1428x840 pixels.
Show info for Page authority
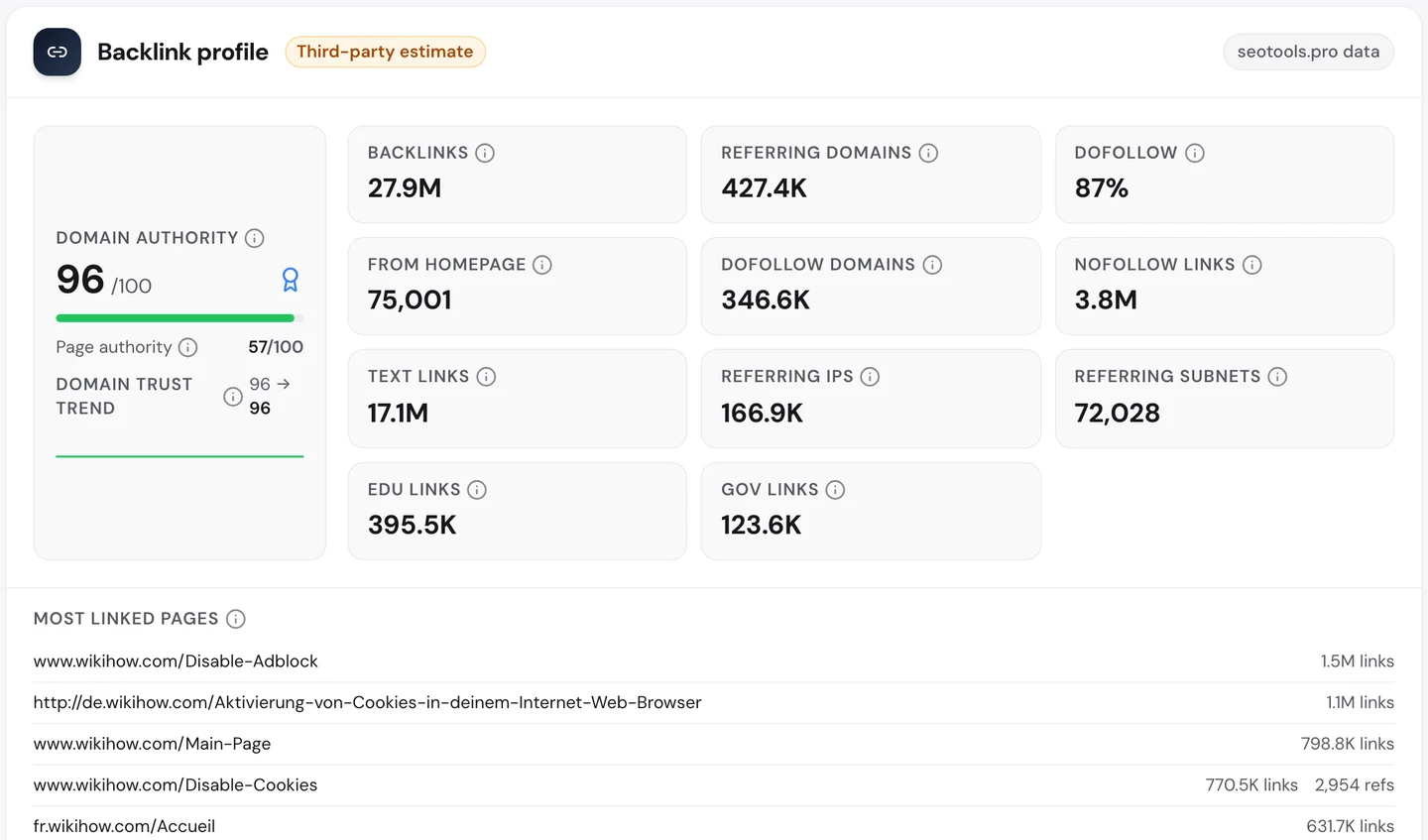[187, 347]
